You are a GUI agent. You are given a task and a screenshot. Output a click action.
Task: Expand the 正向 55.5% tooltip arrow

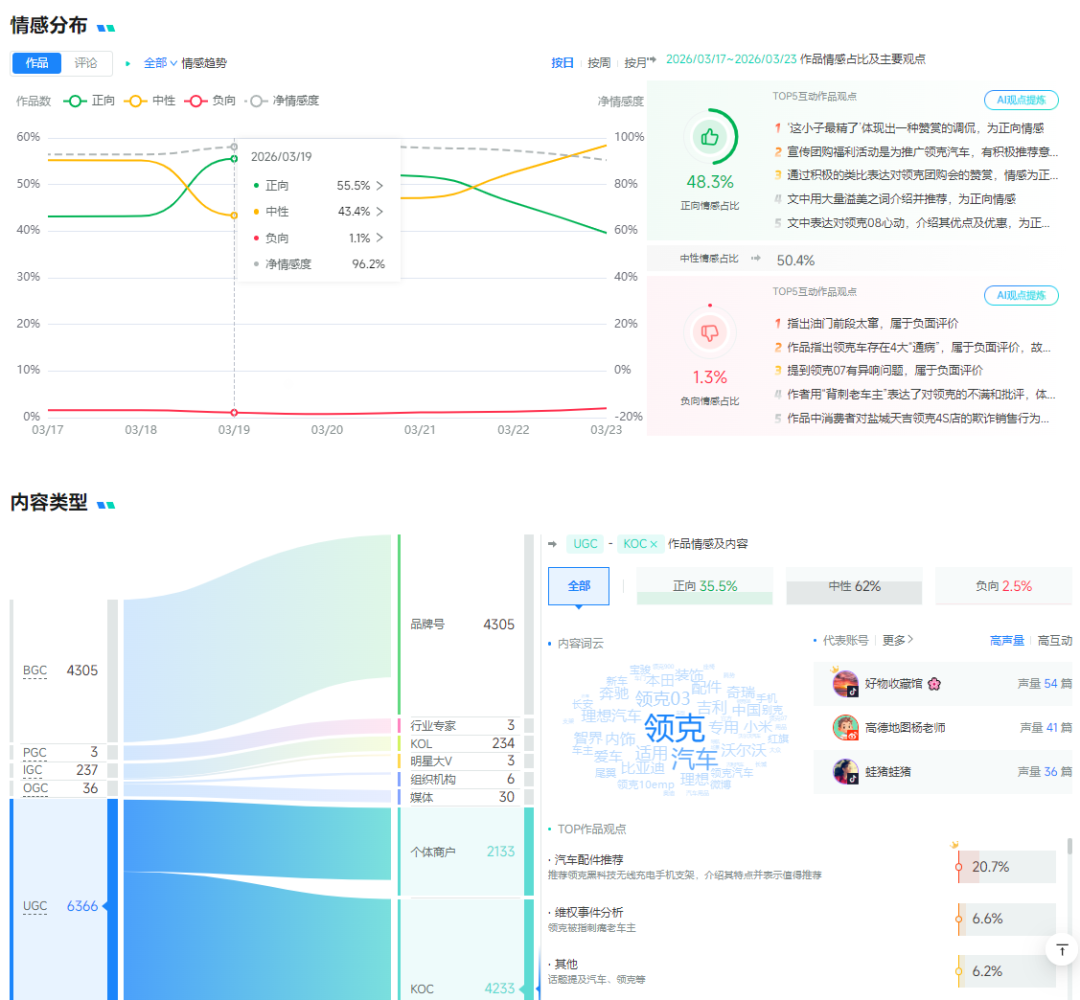click(x=380, y=186)
